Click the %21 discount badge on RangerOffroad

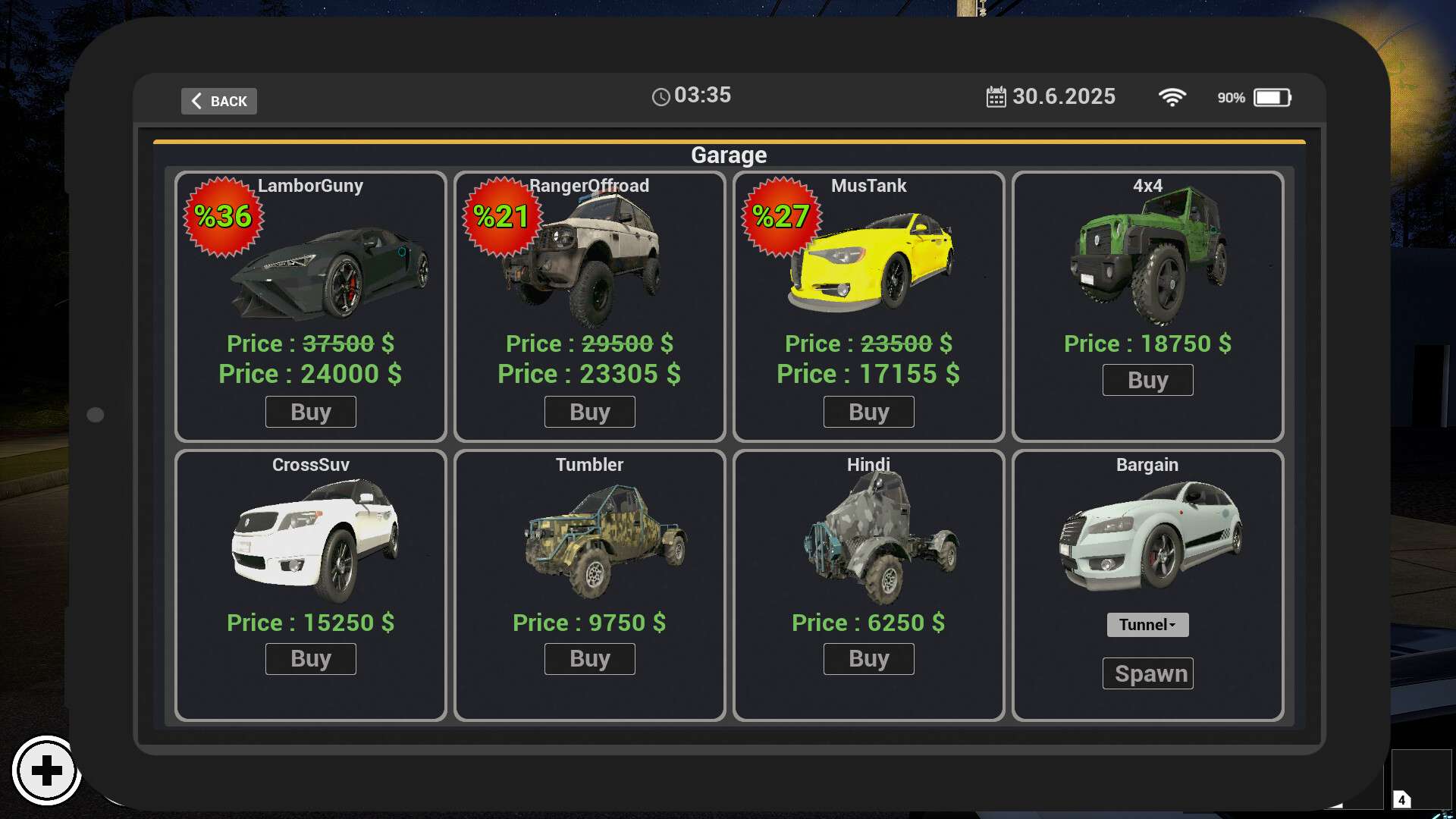[502, 217]
